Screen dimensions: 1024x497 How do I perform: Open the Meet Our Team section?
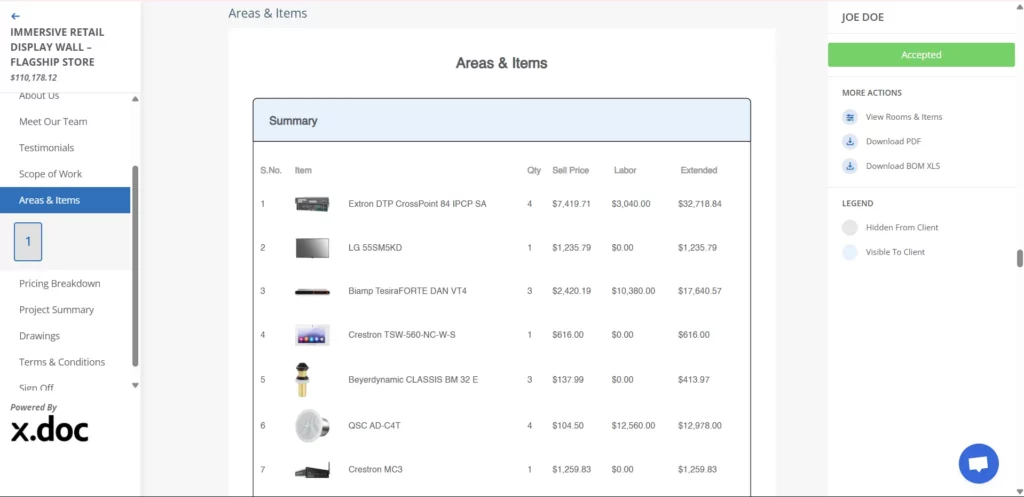pos(53,121)
